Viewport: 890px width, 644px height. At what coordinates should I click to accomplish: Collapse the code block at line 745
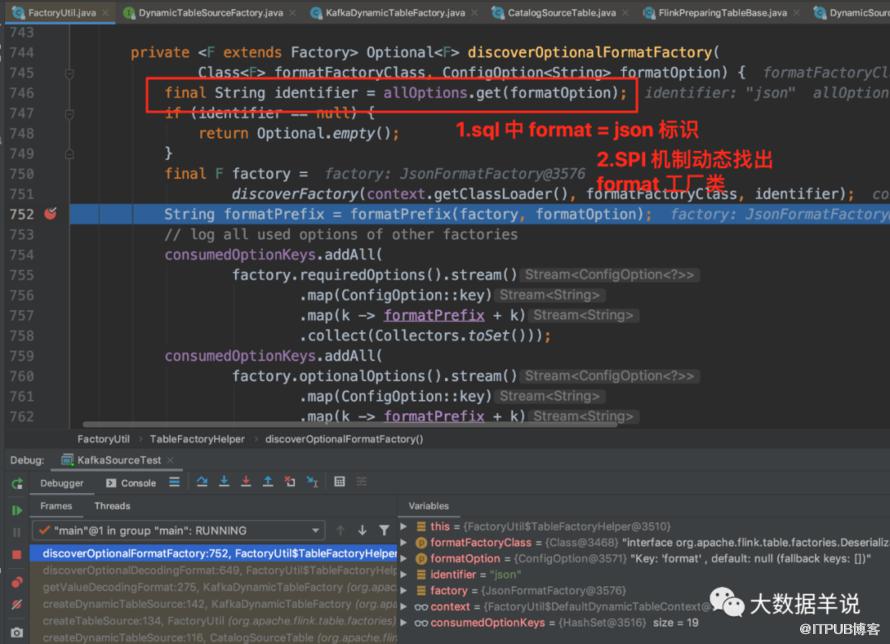point(69,73)
